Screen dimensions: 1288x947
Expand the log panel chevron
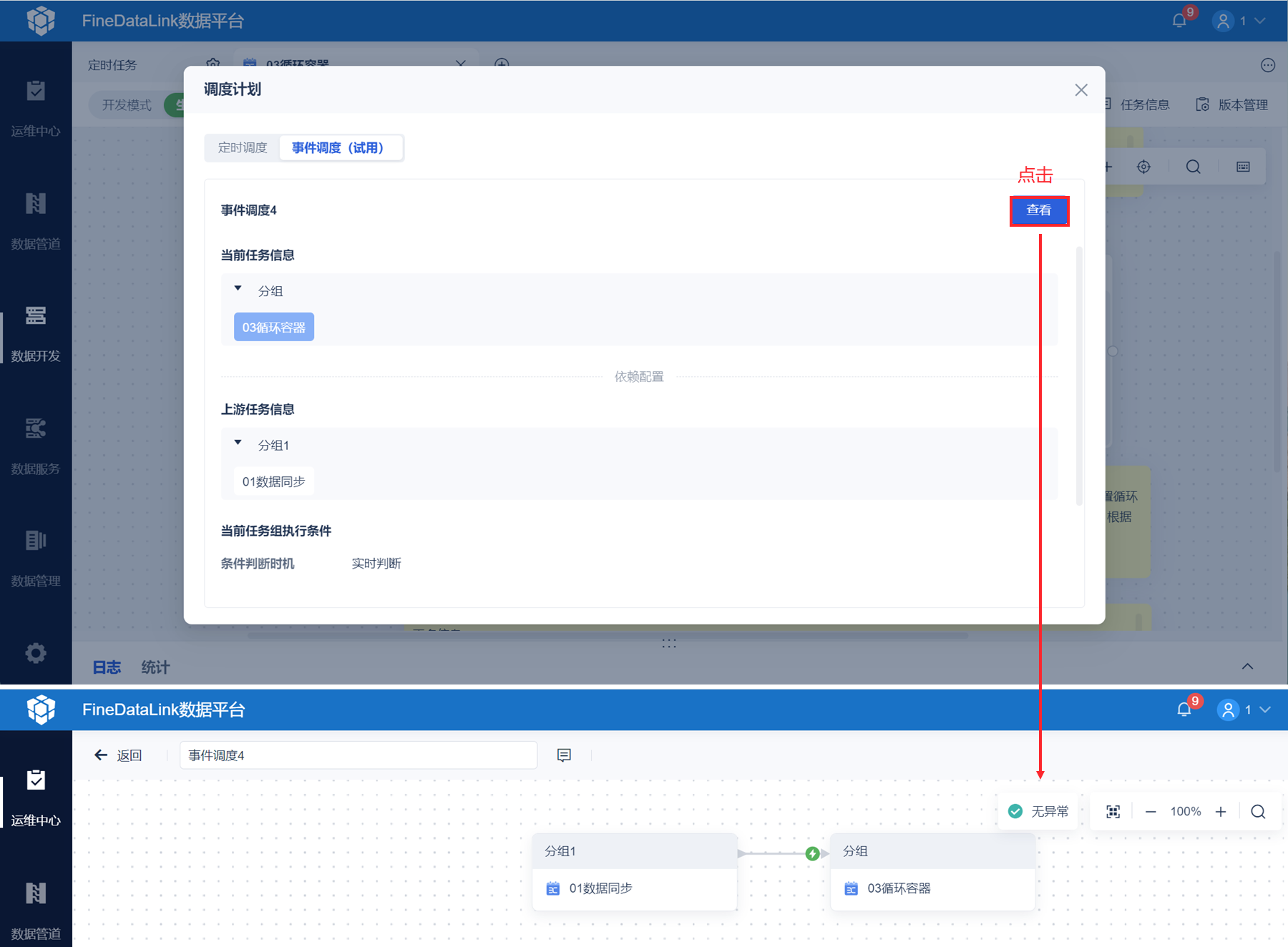click(x=1247, y=666)
